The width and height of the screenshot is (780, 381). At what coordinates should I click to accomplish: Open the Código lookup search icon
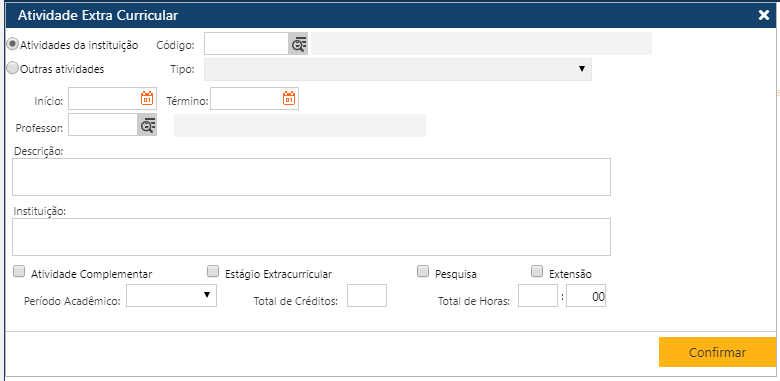(298, 44)
